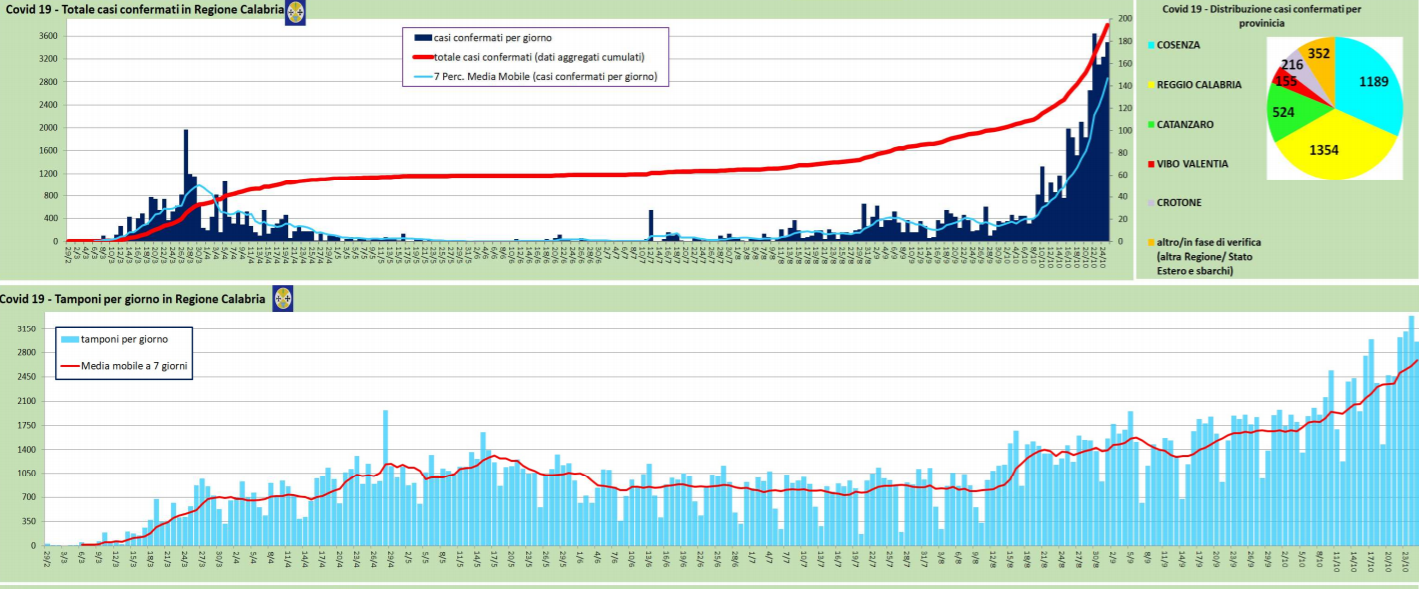Screen dimensions: 1419x589
Task: Click the blue 'tamponi per giorno' legend marker
Action: pos(69,340)
